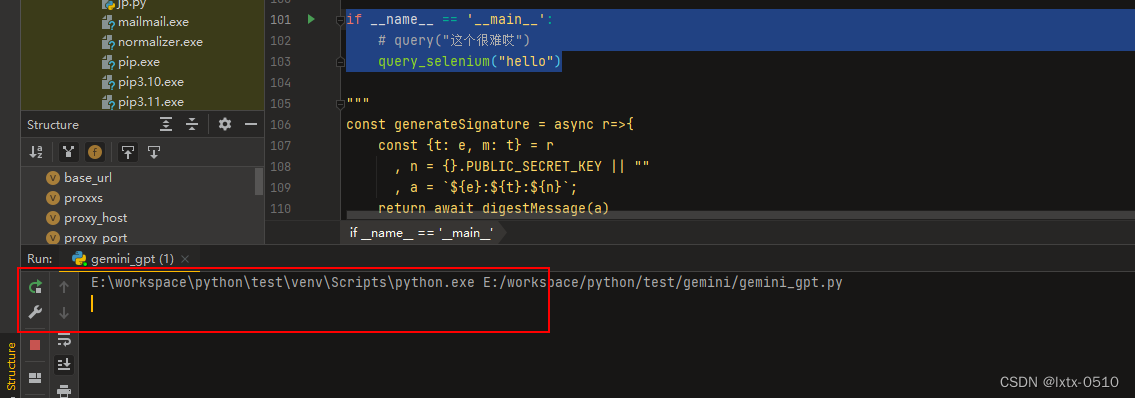Open the Structure side tool window tab
The height and width of the screenshot is (398, 1135).
pos(11,366)
